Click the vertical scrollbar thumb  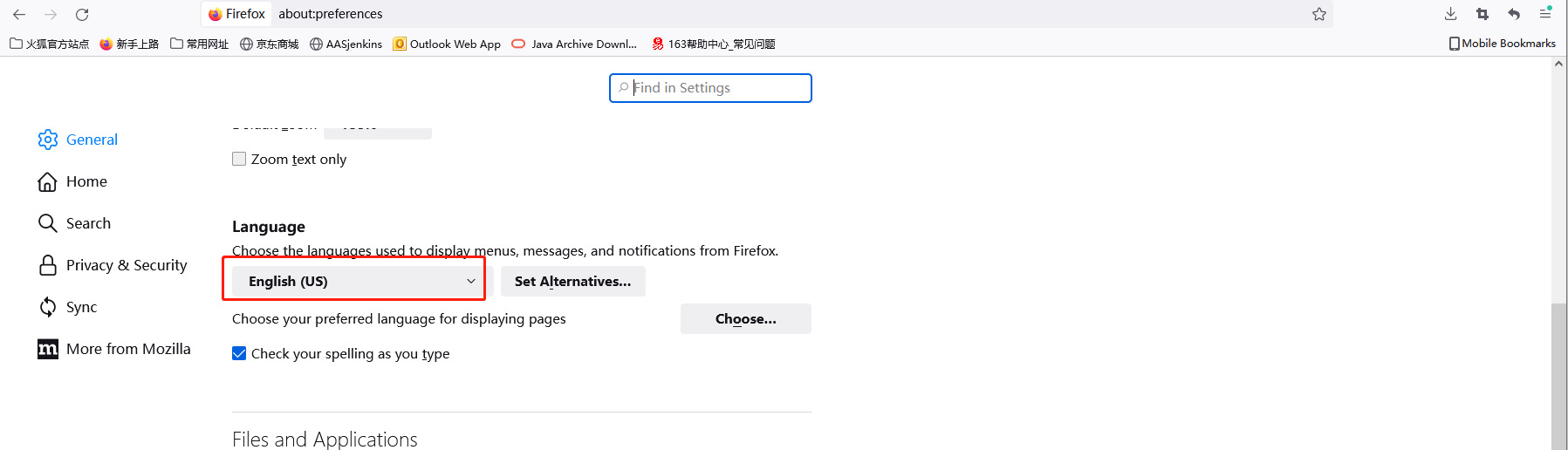[1558, 375]
